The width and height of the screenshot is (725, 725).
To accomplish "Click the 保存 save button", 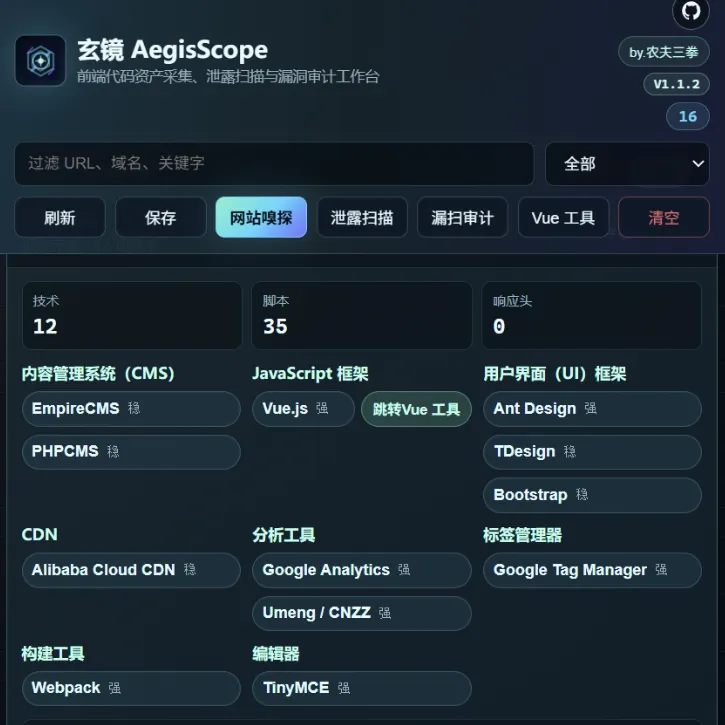I will tap(160, 217).
